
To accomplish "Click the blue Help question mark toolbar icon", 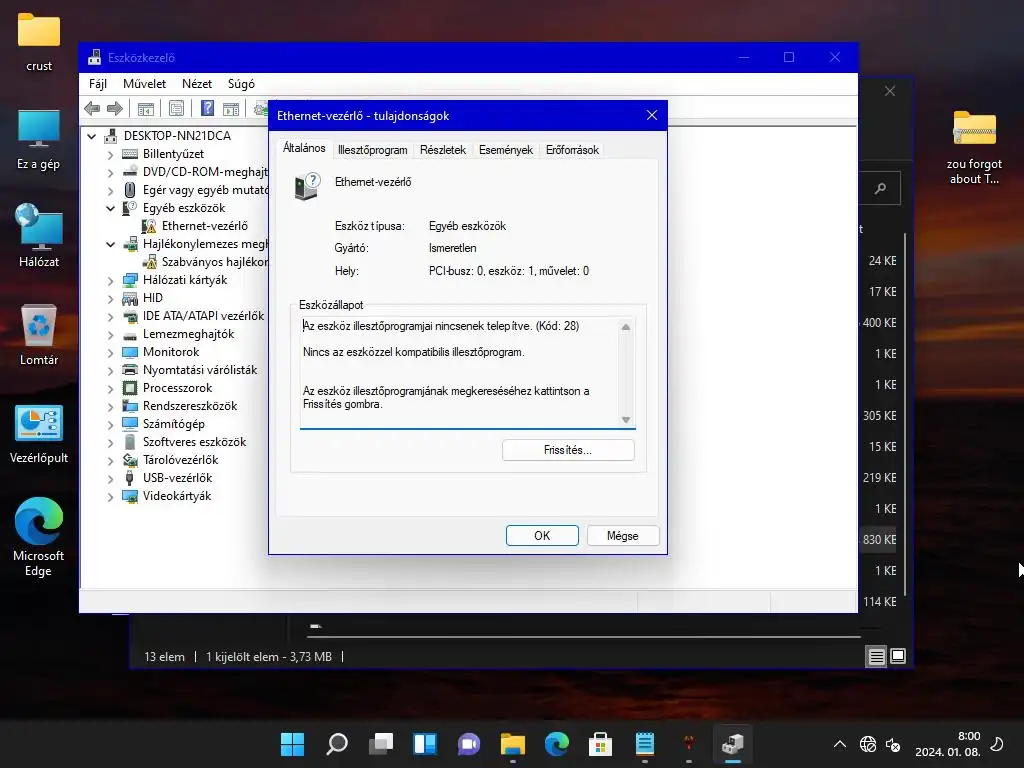I will (x=207, y=108).
